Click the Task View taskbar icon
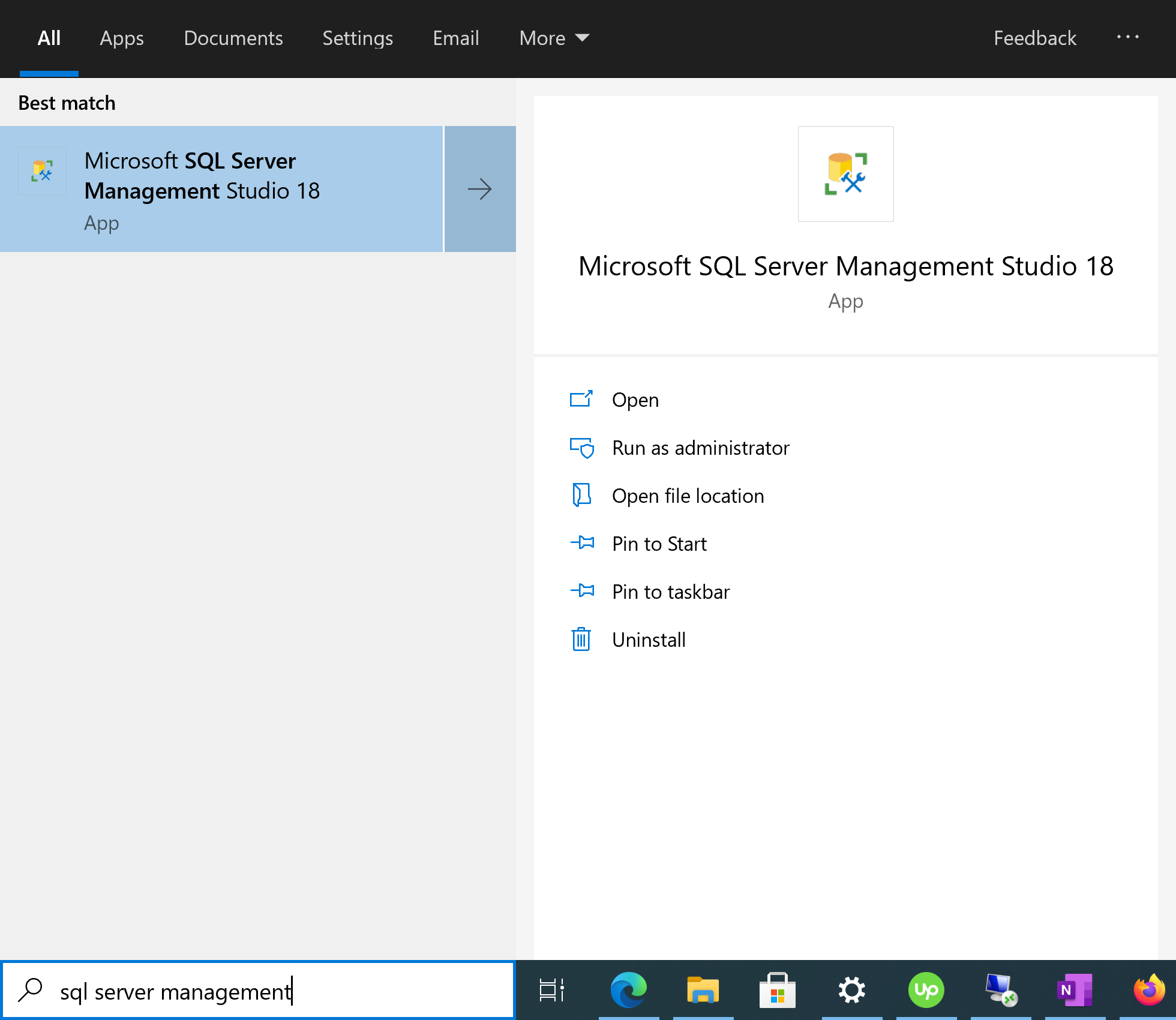1176x1020 pixels. [551, 990]
